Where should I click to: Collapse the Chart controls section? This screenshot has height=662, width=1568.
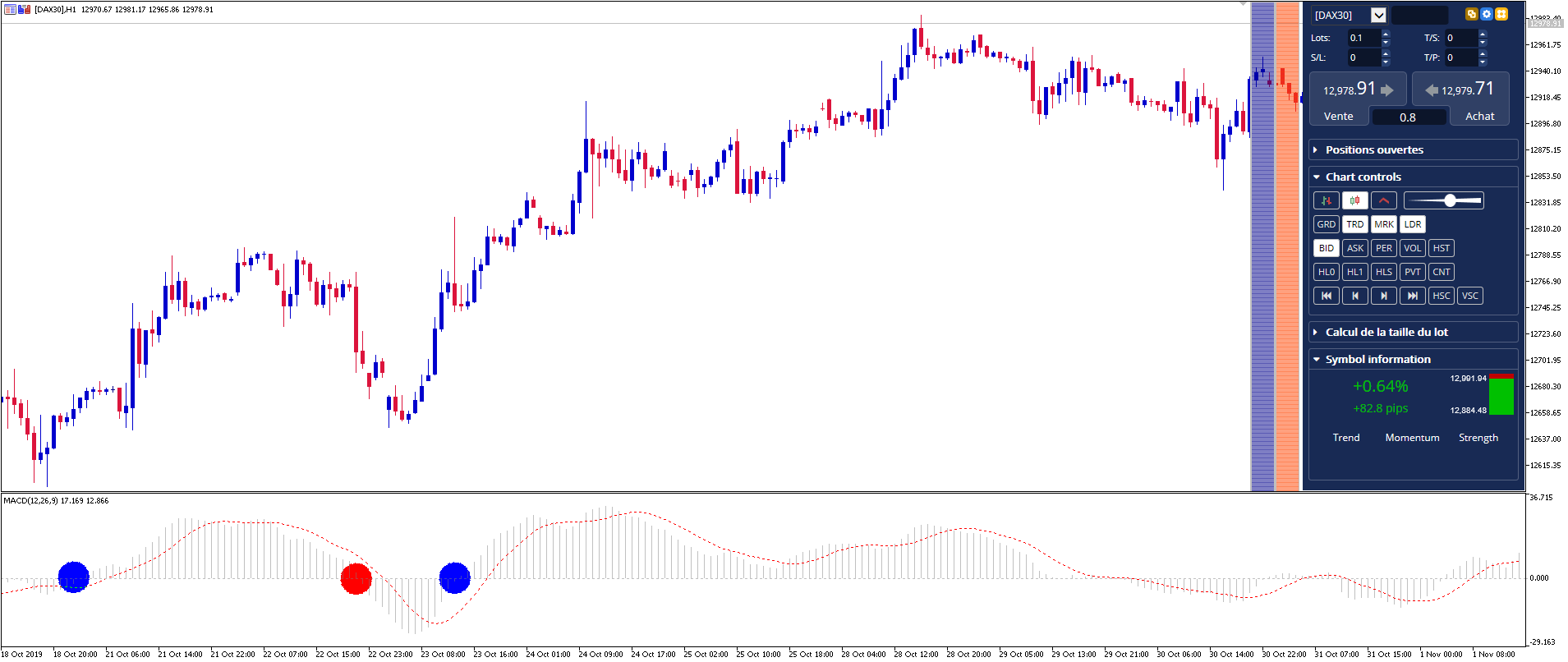(1413, 177)
